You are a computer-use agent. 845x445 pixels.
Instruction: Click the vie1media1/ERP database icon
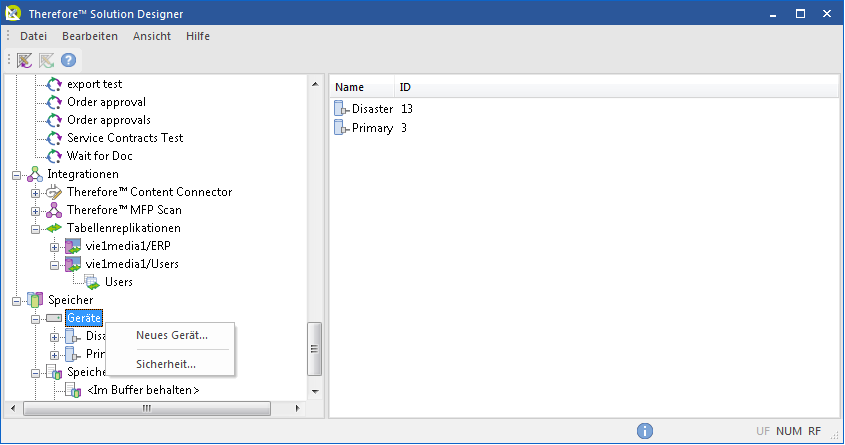pos(73,246)
